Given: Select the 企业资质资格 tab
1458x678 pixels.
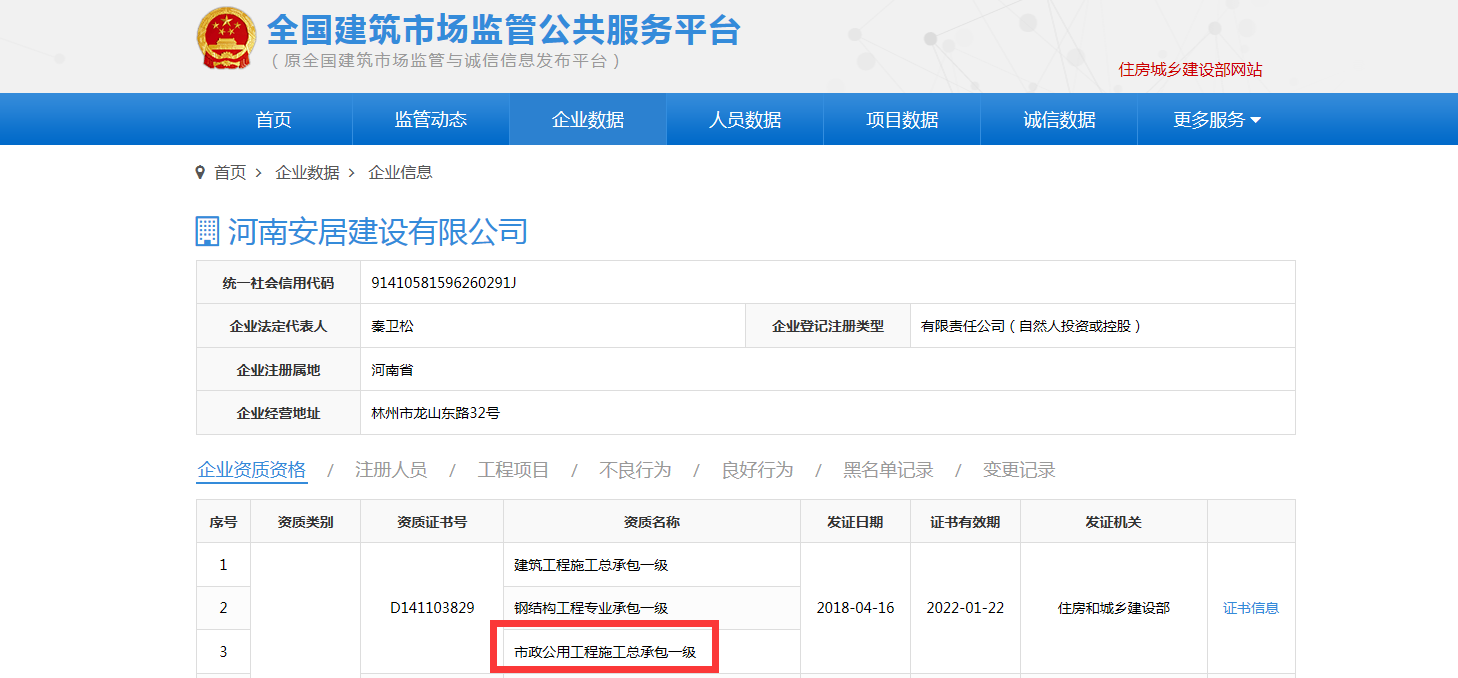Looking at the screenshot, I should coord(252,470).
